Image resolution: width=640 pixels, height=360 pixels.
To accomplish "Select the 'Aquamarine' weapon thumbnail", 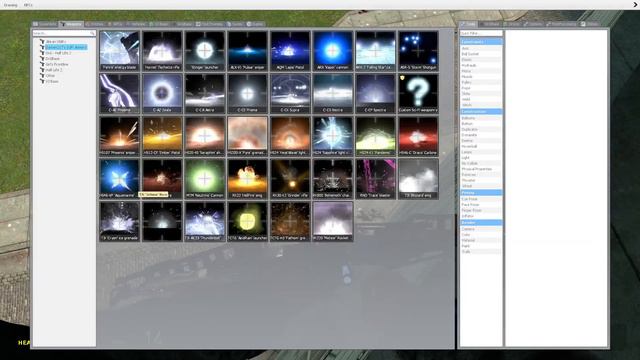I will point(120,179).
